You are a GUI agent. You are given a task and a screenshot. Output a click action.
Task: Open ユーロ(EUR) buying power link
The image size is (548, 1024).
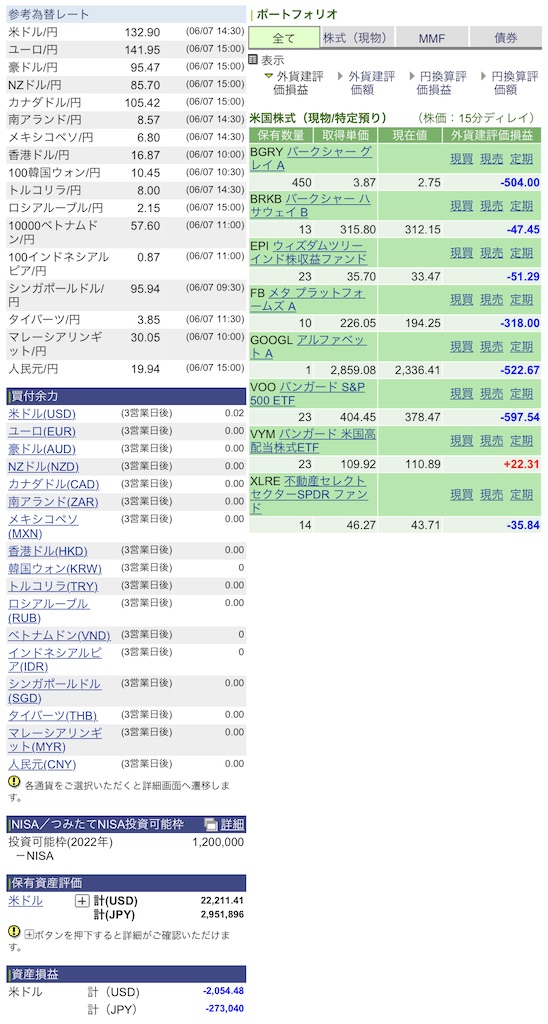(x=42, y=432)
